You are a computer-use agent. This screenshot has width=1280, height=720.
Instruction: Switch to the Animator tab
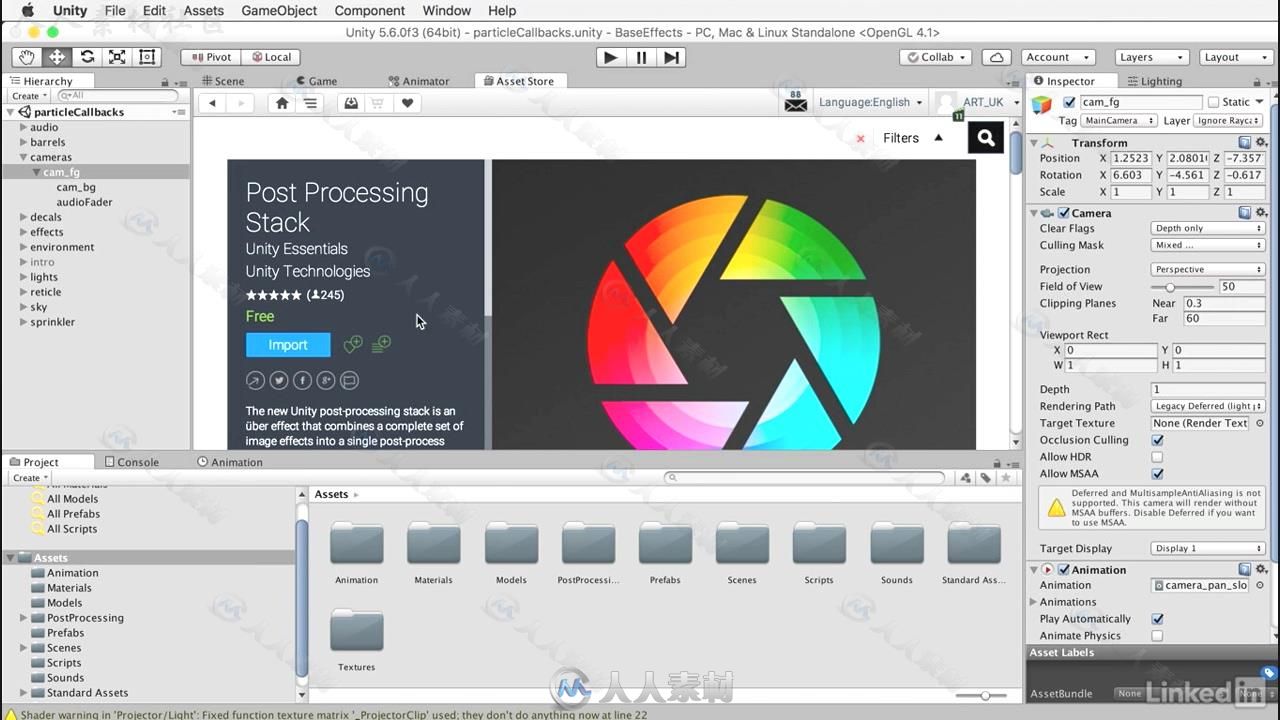click(419, 81)
